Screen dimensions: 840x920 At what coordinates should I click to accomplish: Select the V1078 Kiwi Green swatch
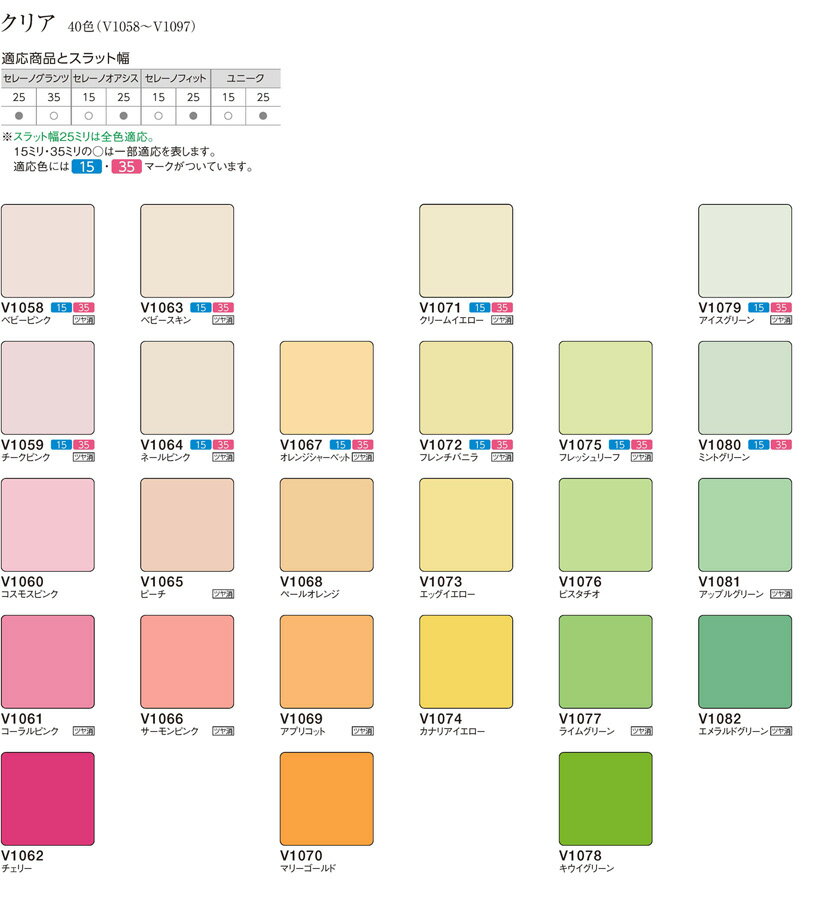605,798
